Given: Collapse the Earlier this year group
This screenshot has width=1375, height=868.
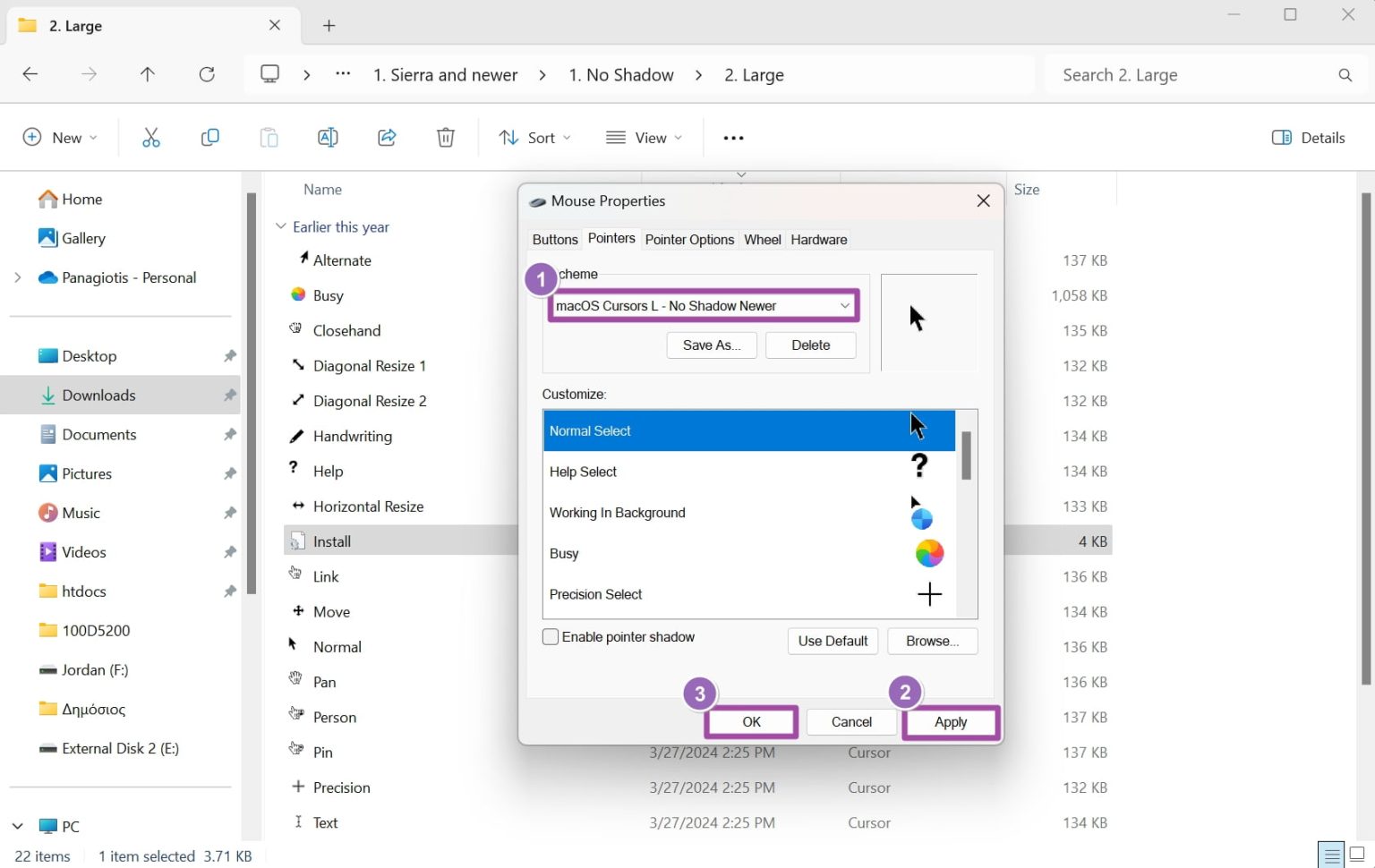Looking at the screenshot, I should point(280,226).
